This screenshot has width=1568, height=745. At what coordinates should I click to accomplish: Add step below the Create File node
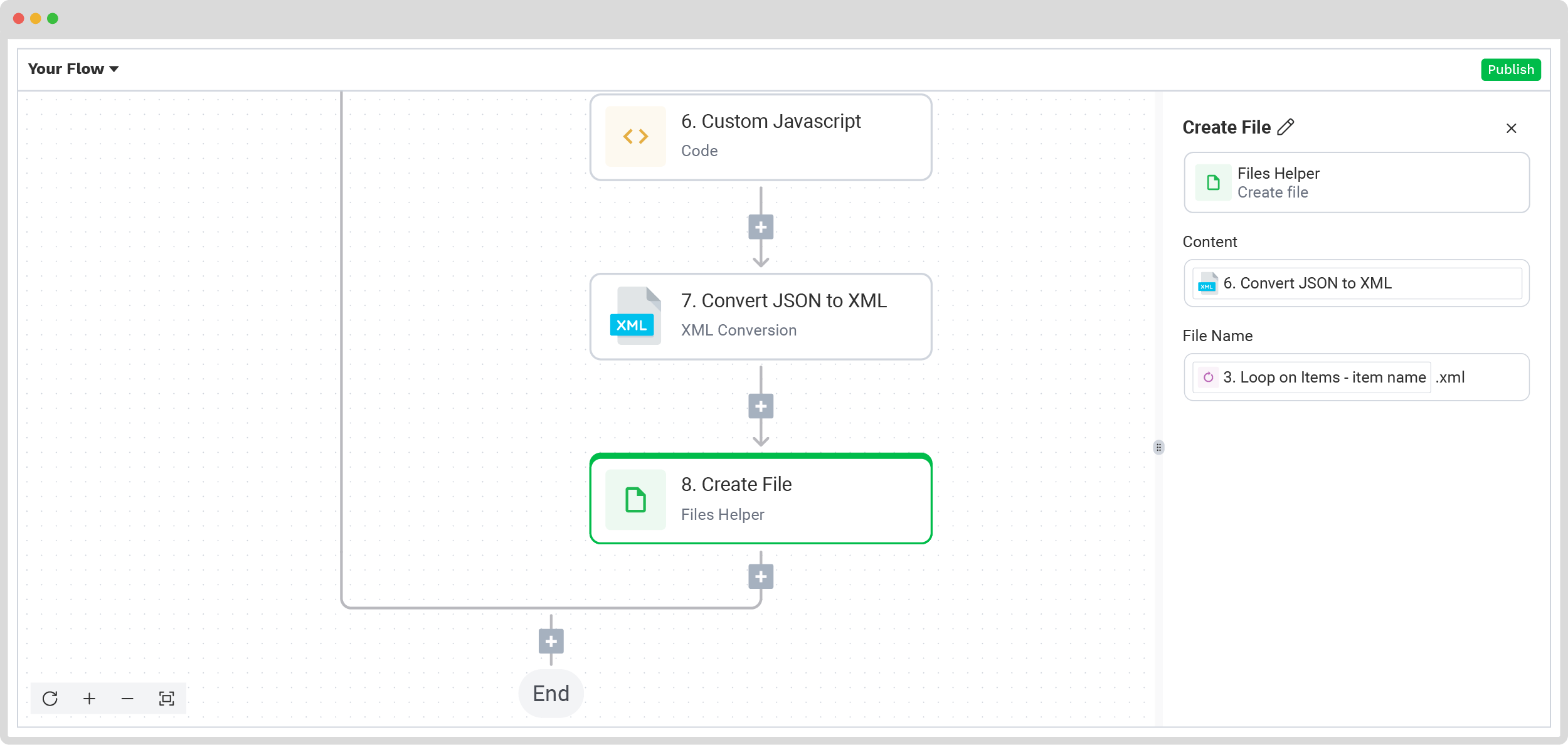(x=761, y=577)
